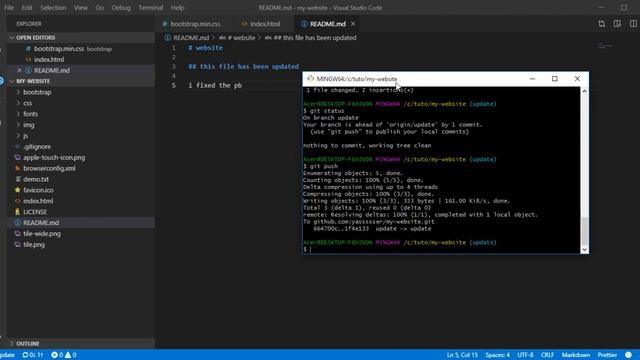Open tile-wide.png file
This screenshot has width=640, height=360.
(x=81, y=233)
